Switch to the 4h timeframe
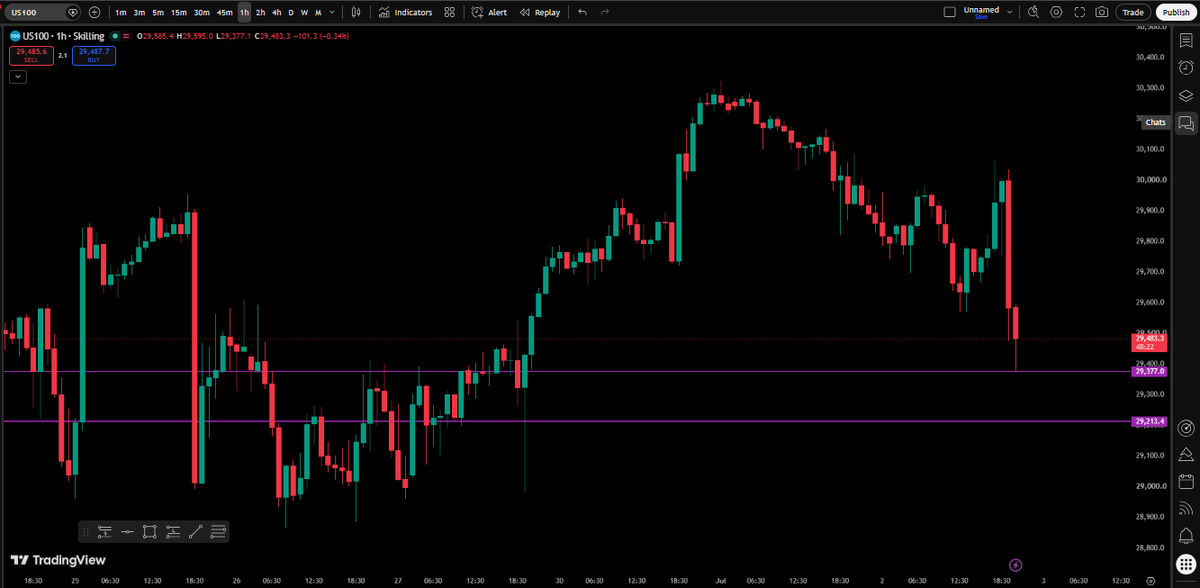The height and width of the screenshot is (588, 1200). pyautogui.click(x=276, y=12)
